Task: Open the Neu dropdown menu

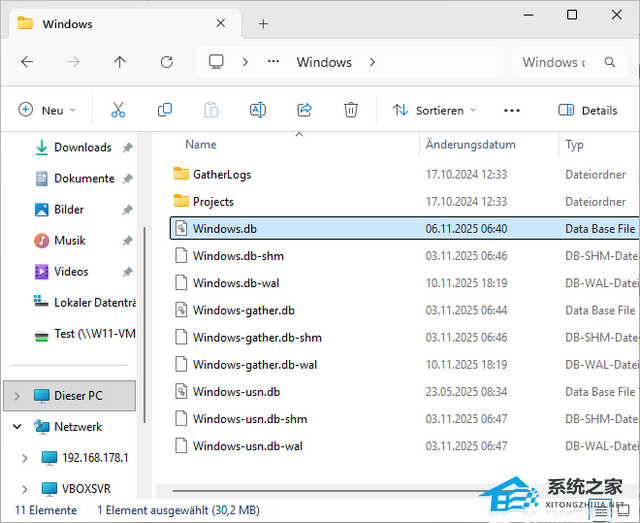Action: [x=47, y=110]
